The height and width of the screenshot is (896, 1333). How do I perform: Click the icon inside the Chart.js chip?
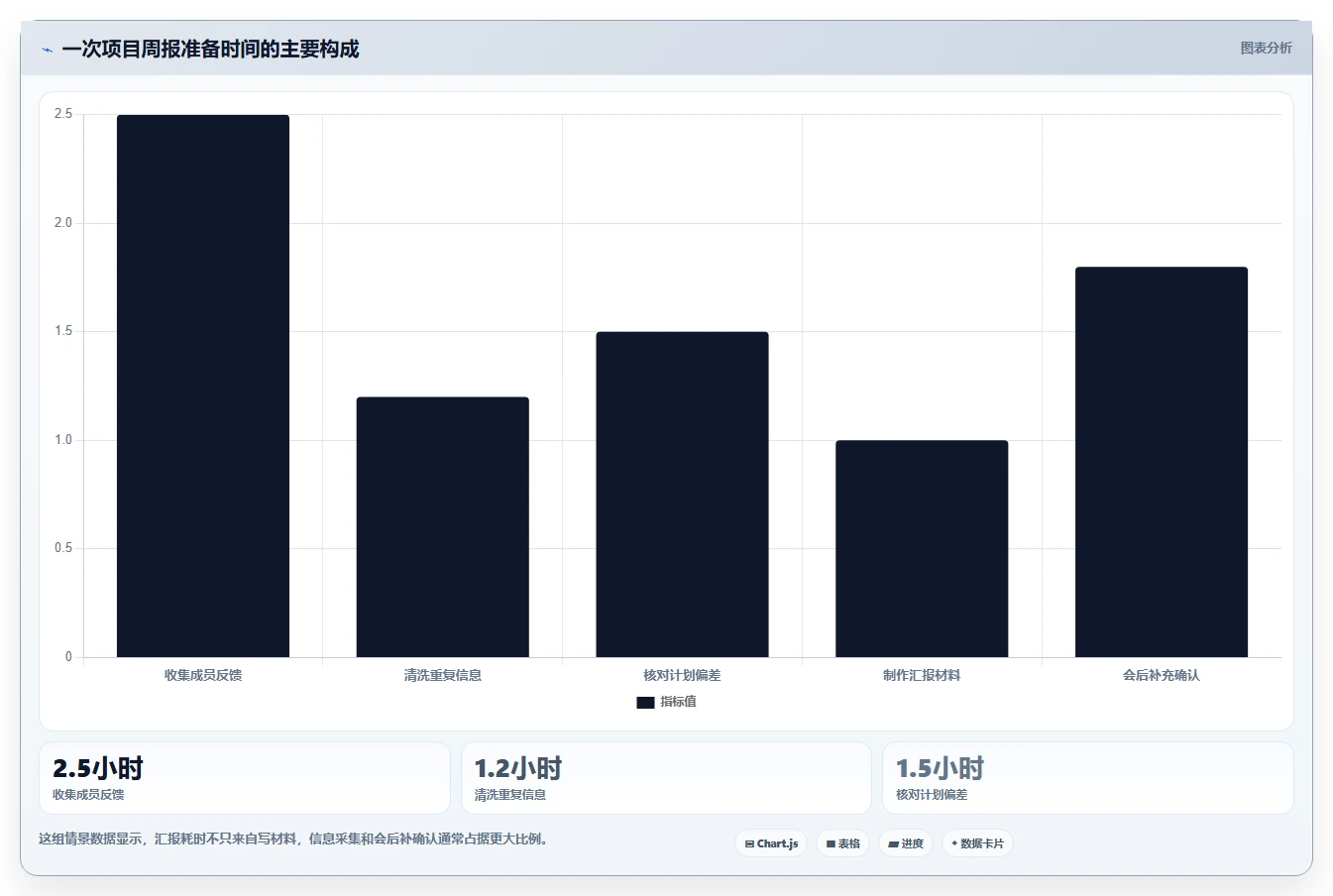coord(749,844)
